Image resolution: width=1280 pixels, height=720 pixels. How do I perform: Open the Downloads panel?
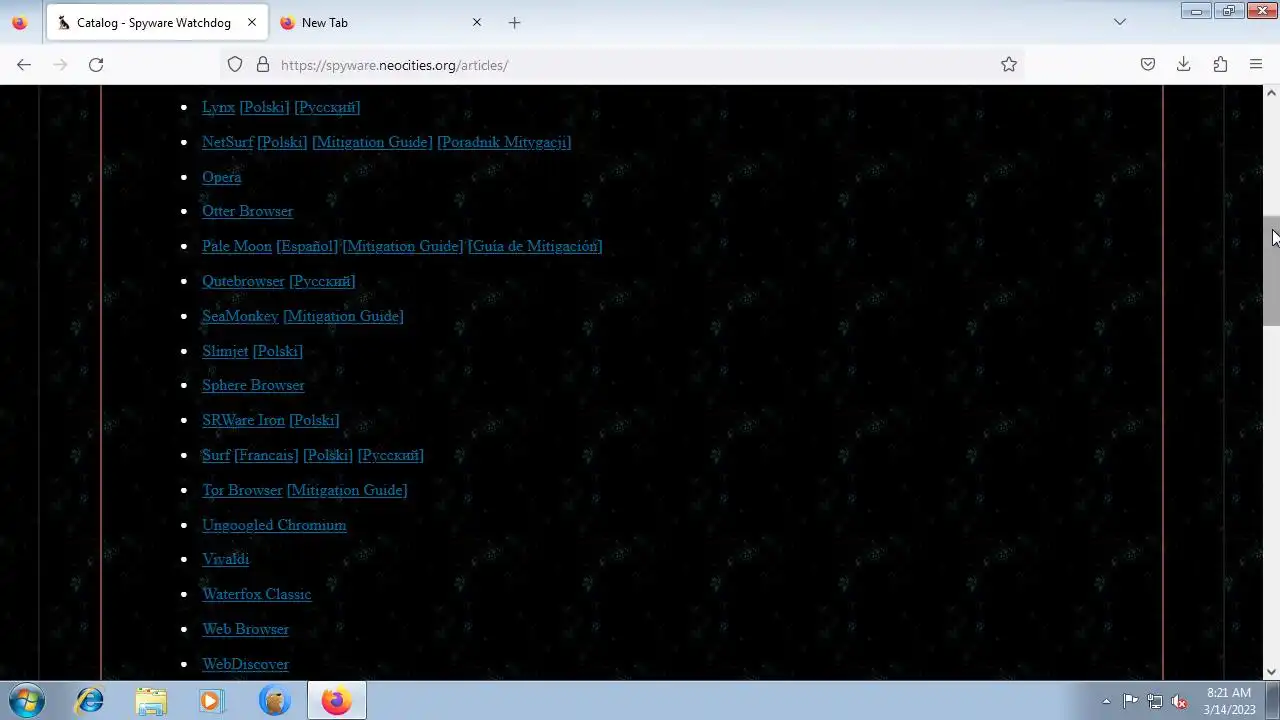1184,64
